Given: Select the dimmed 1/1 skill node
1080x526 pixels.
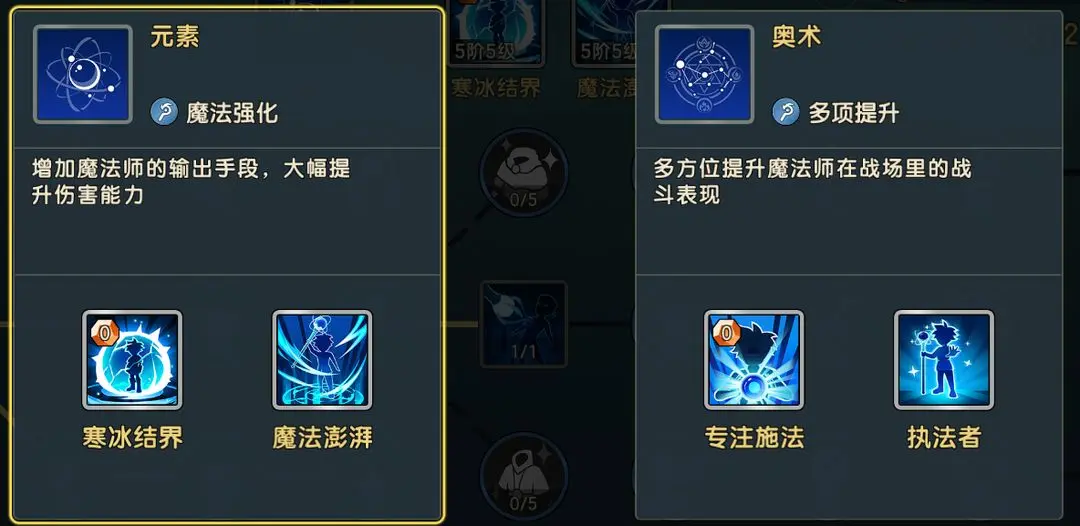Looking at the screenshot, I should tap(523, 324).
